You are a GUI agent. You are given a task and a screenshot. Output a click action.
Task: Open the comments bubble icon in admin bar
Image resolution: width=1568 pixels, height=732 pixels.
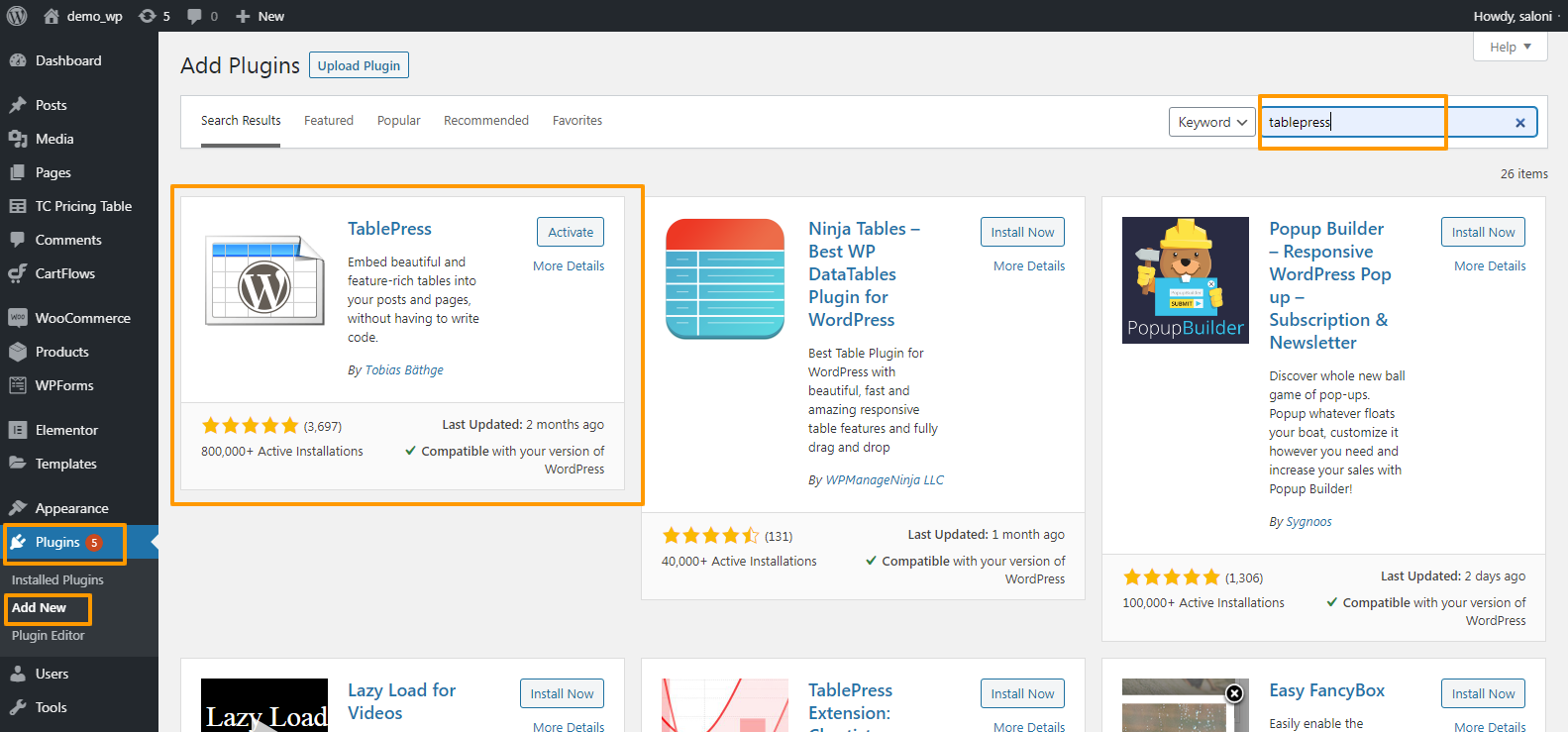(x=202, y=16)
